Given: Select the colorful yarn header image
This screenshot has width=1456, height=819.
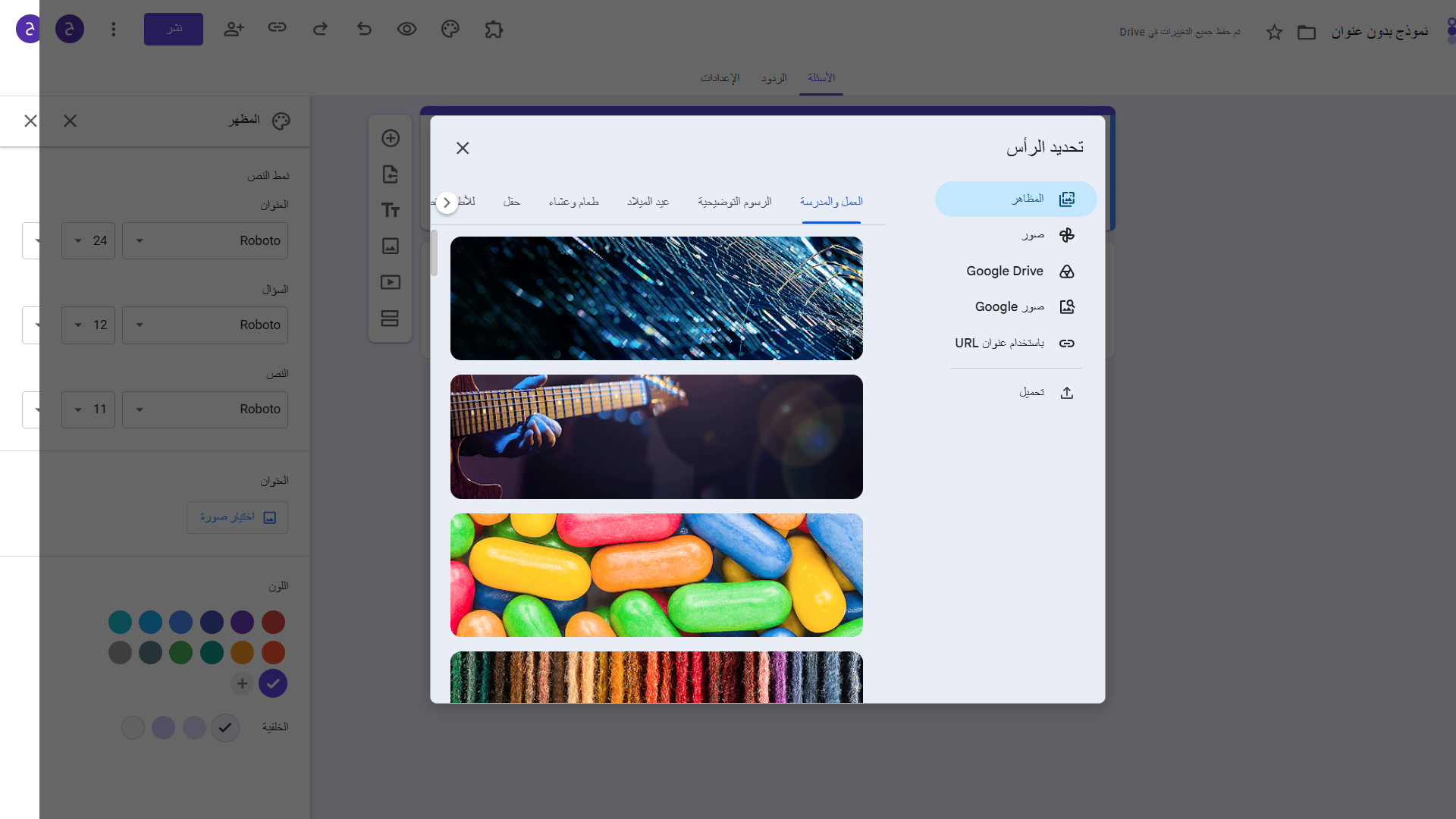Looking at the screenshot, I should coord(657,677).
